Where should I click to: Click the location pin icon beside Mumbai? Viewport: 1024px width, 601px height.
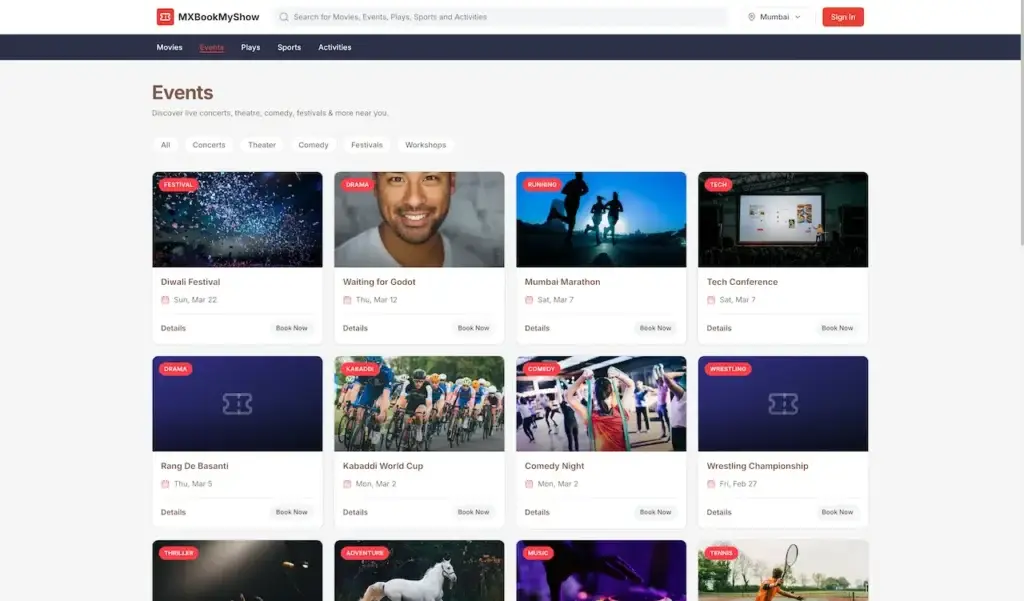[752, 17]
